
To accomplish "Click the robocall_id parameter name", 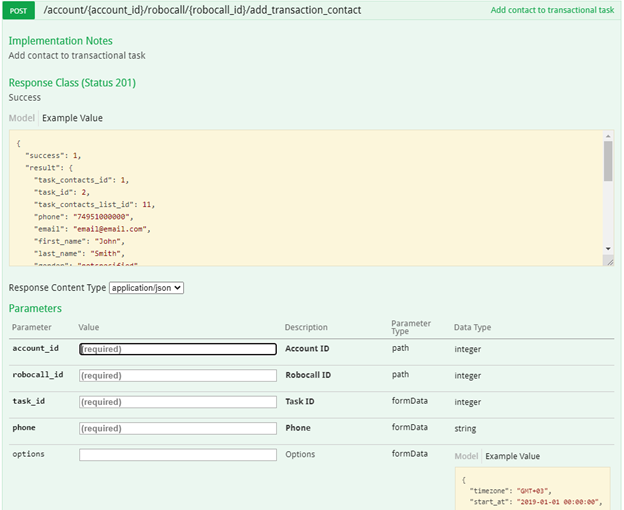I will tap(38, 375).
